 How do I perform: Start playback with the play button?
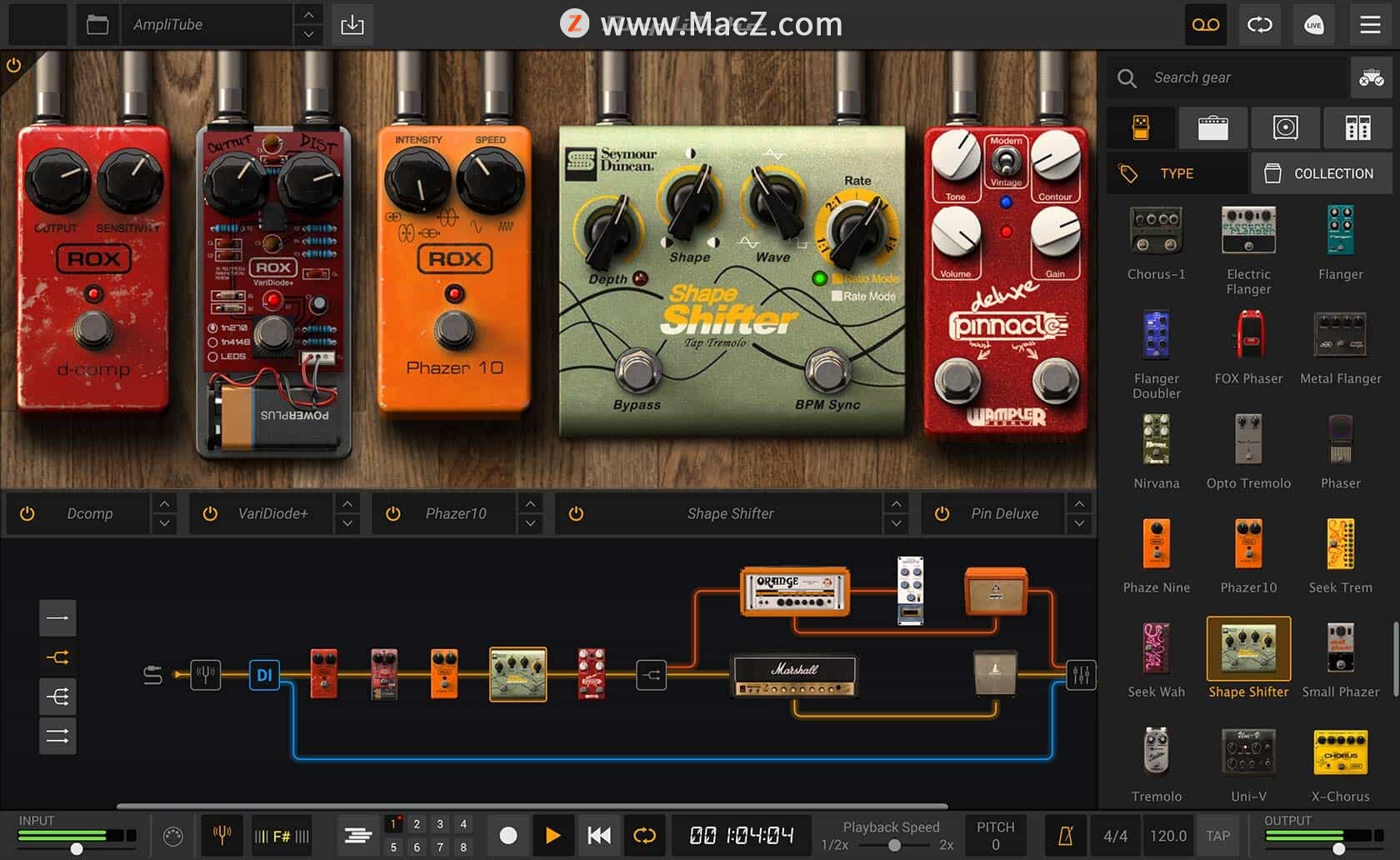[x=552, y=835]
